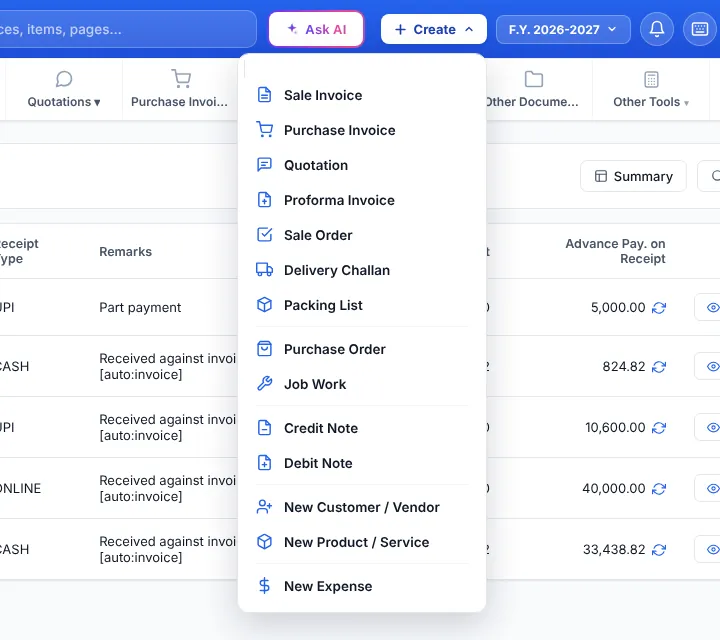This screenshot has height=640, width=720.
Task: Click Advance Pay. on Receipt column header
Action: pos(615,251)
